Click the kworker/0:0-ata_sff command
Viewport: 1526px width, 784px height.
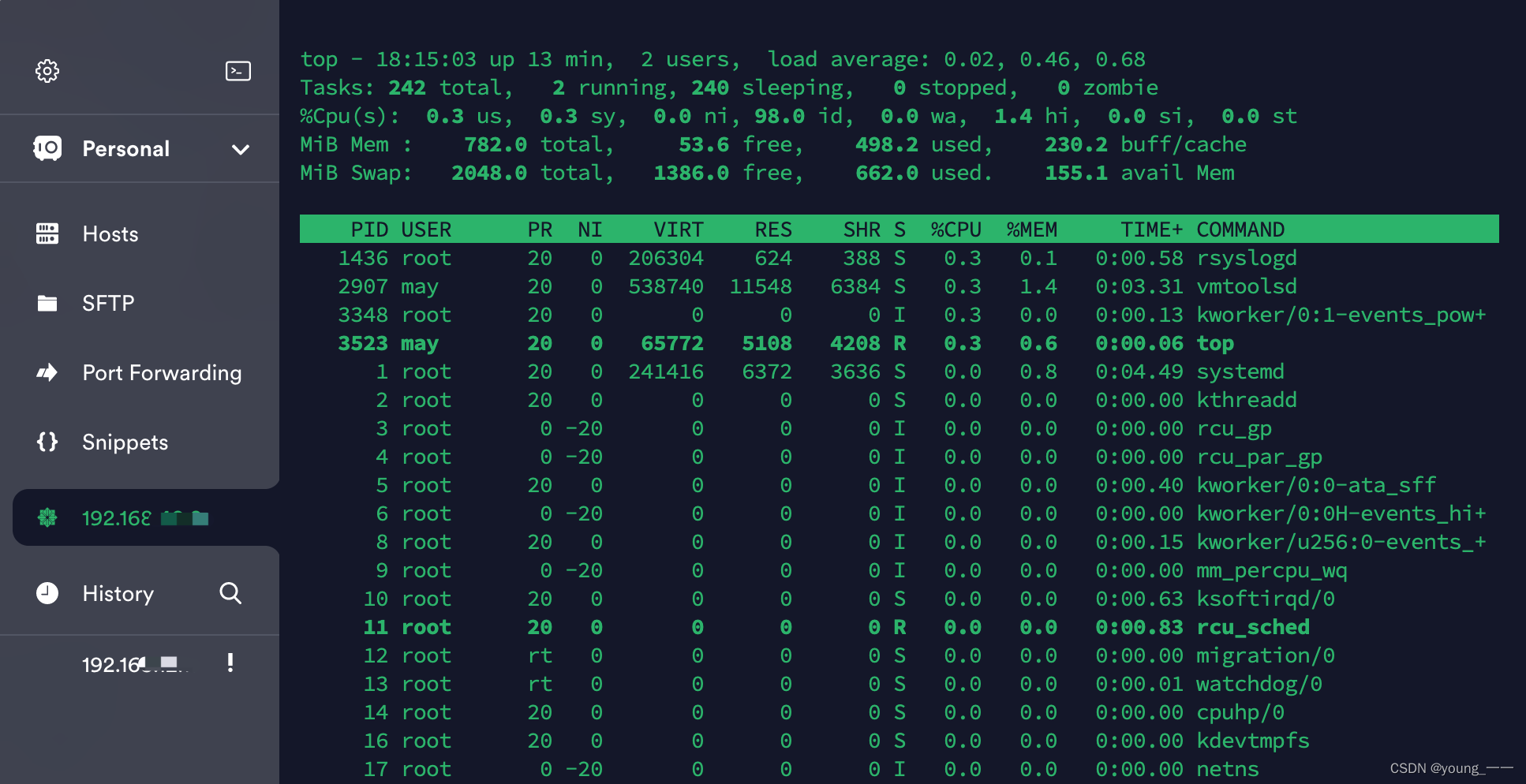[x=1316, y=485]
